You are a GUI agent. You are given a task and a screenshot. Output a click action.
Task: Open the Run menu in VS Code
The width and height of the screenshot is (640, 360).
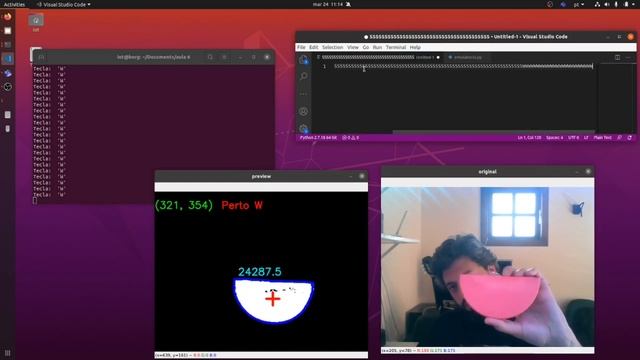tap(378, 47)
